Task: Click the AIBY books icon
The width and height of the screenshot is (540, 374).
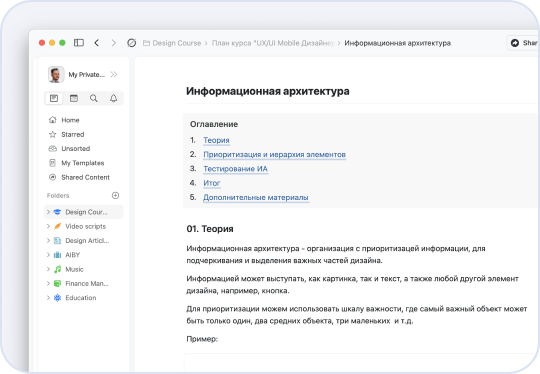Action: point(58,255)
